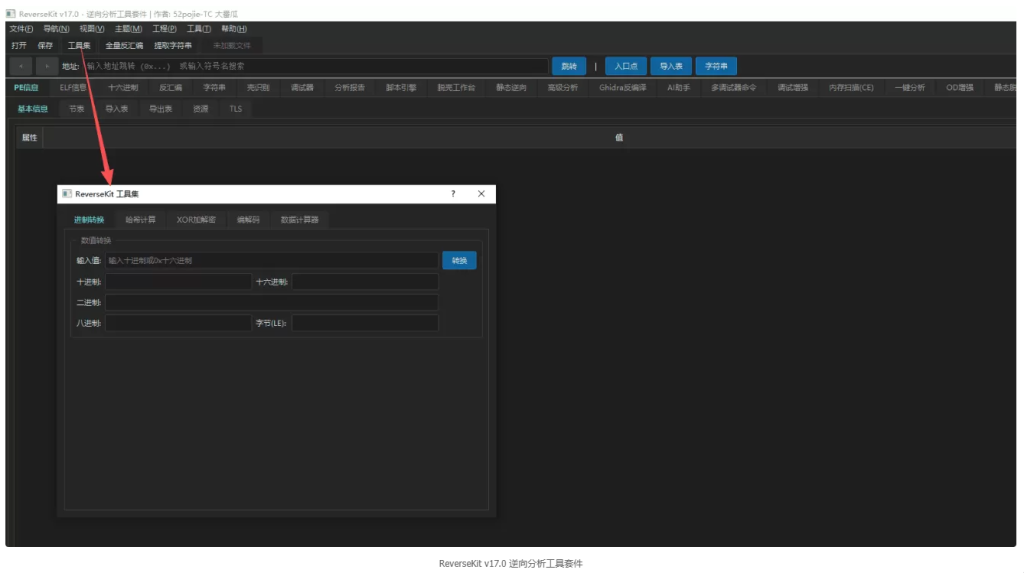Select the 导入表 sub-tab
This screenshot has width=1024, height=573.
117,109
